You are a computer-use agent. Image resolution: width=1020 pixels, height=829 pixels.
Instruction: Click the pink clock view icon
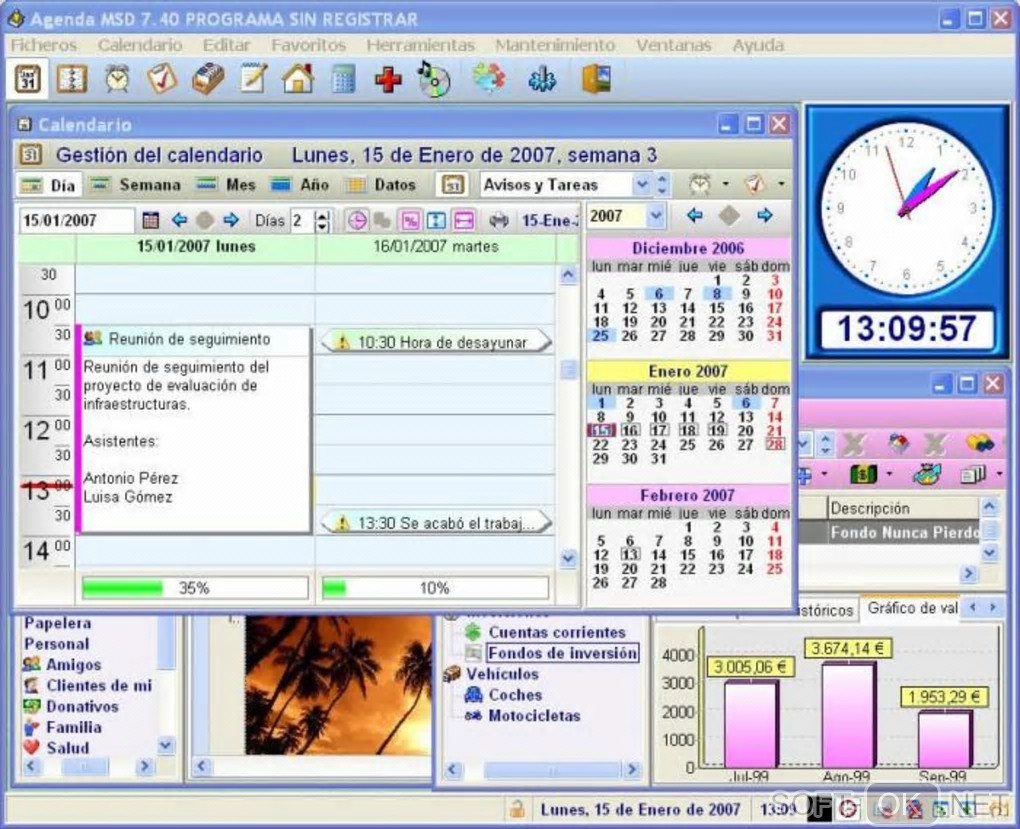(x=356, y=221)
